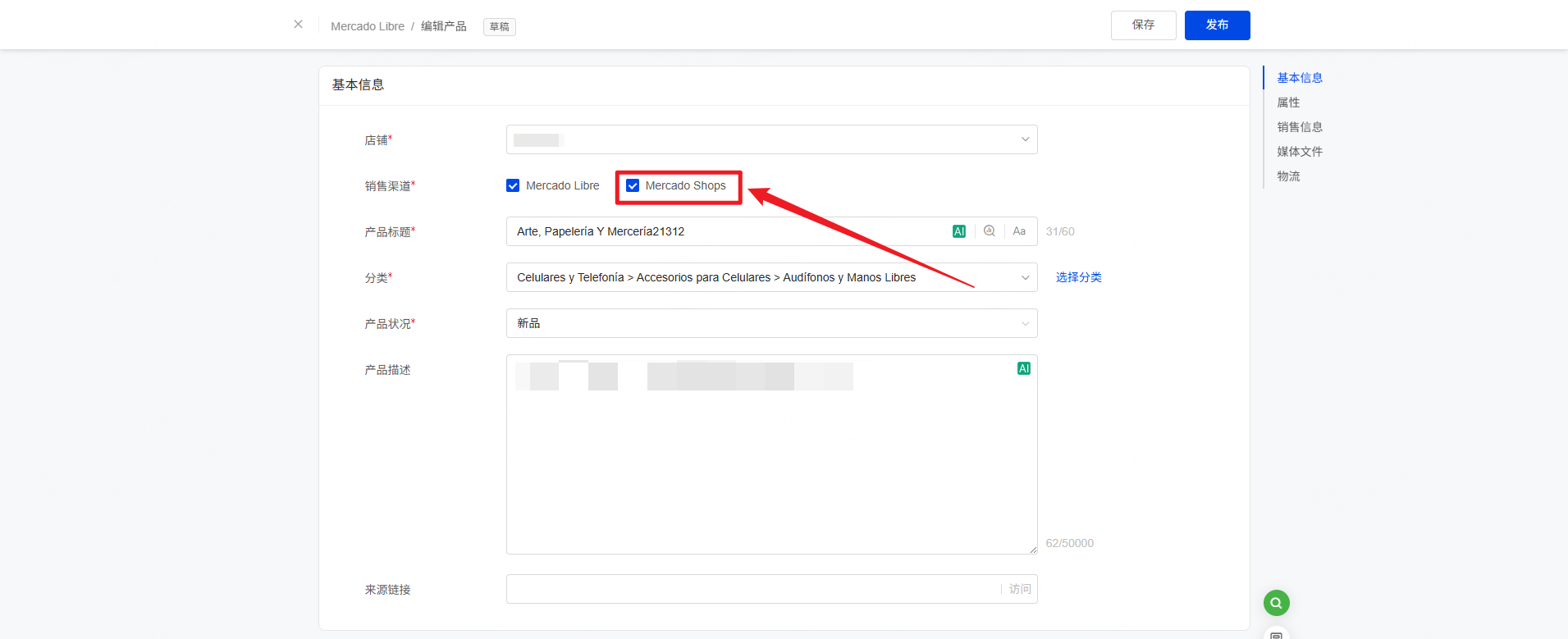Navigate to 媒体文件 in side navigation
1568x639 pixels.
click(1299, 152)
